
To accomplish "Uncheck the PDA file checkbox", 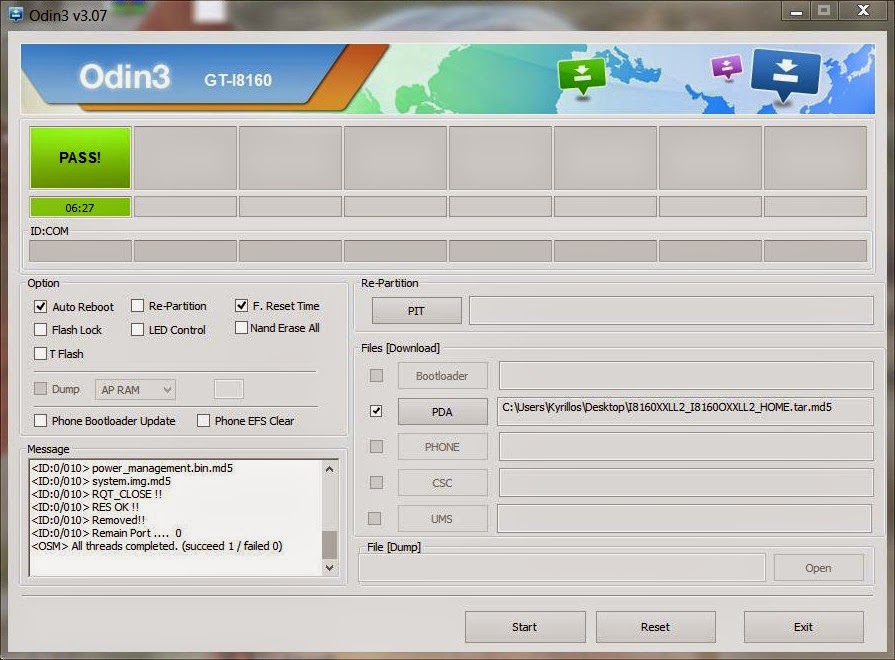I will click(376, 411).
